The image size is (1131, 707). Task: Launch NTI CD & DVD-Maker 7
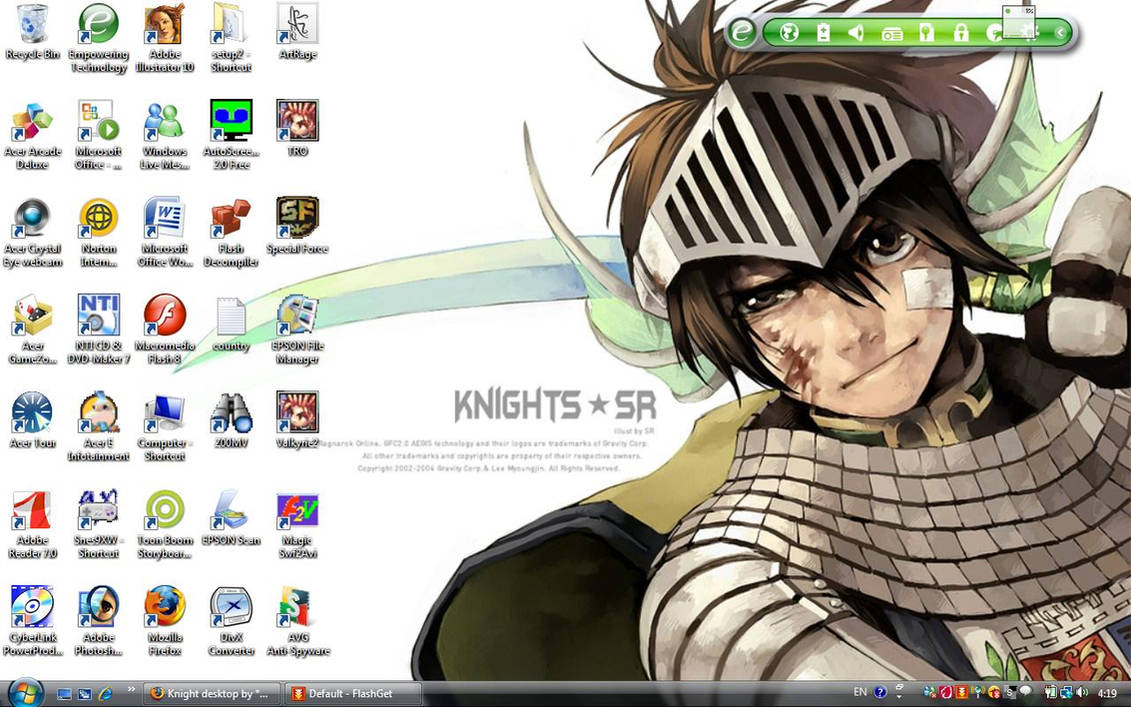99,330
